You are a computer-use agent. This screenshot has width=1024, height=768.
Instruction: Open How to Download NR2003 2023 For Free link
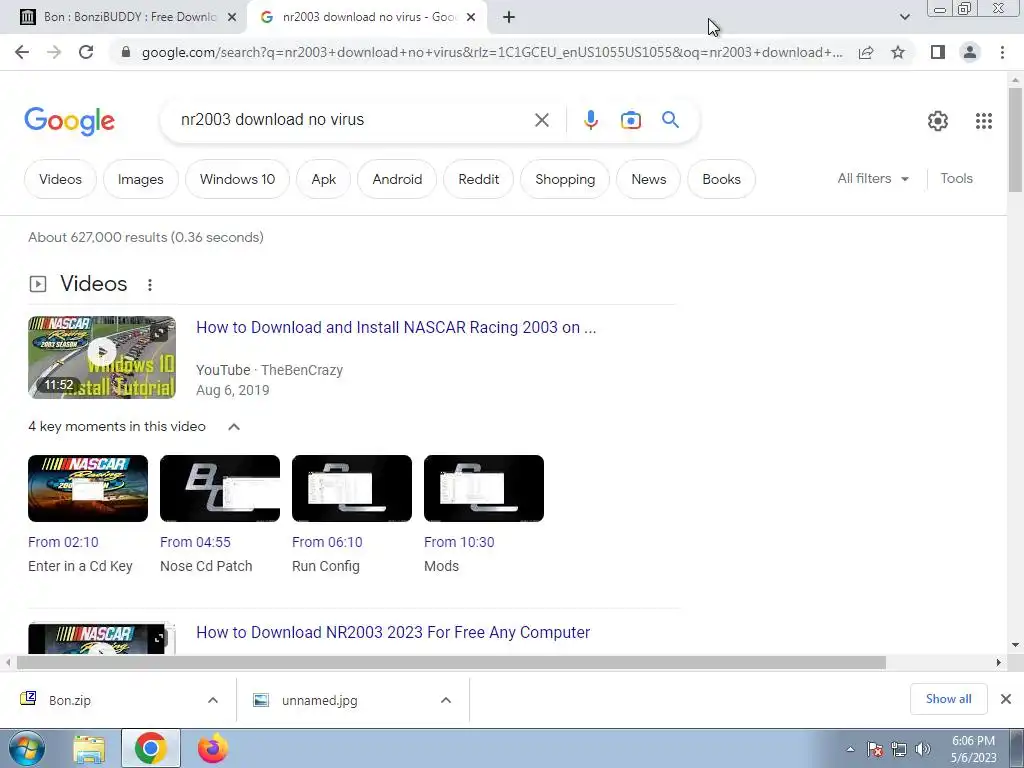click(393, 632)
